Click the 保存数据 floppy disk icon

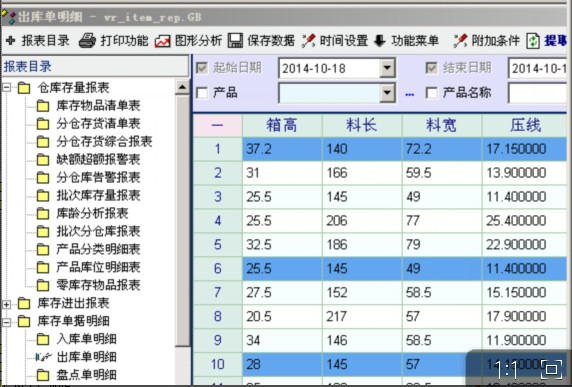[235, 40]
